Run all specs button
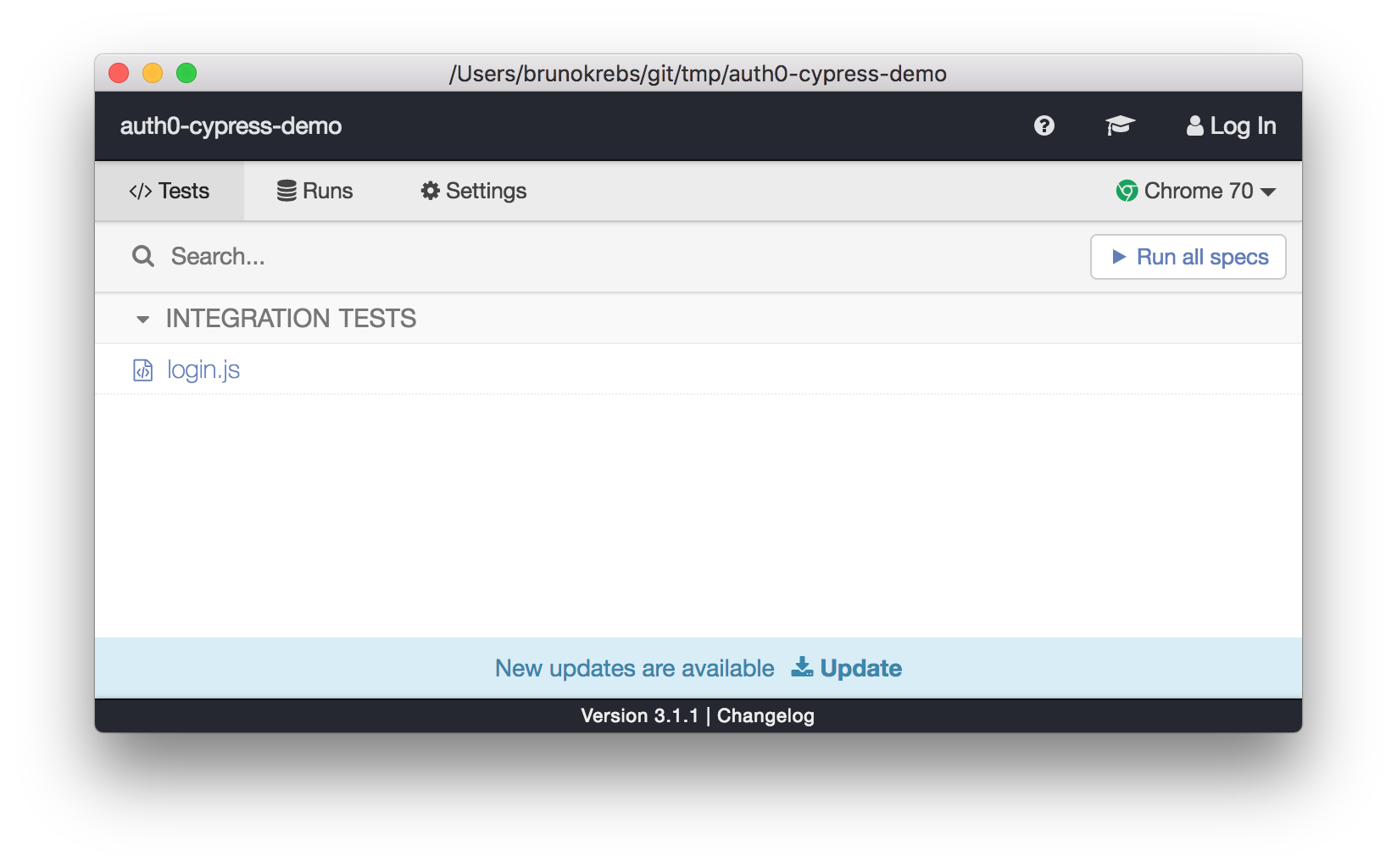This screenshot has width=1397, height=868. click(1188, 257)
